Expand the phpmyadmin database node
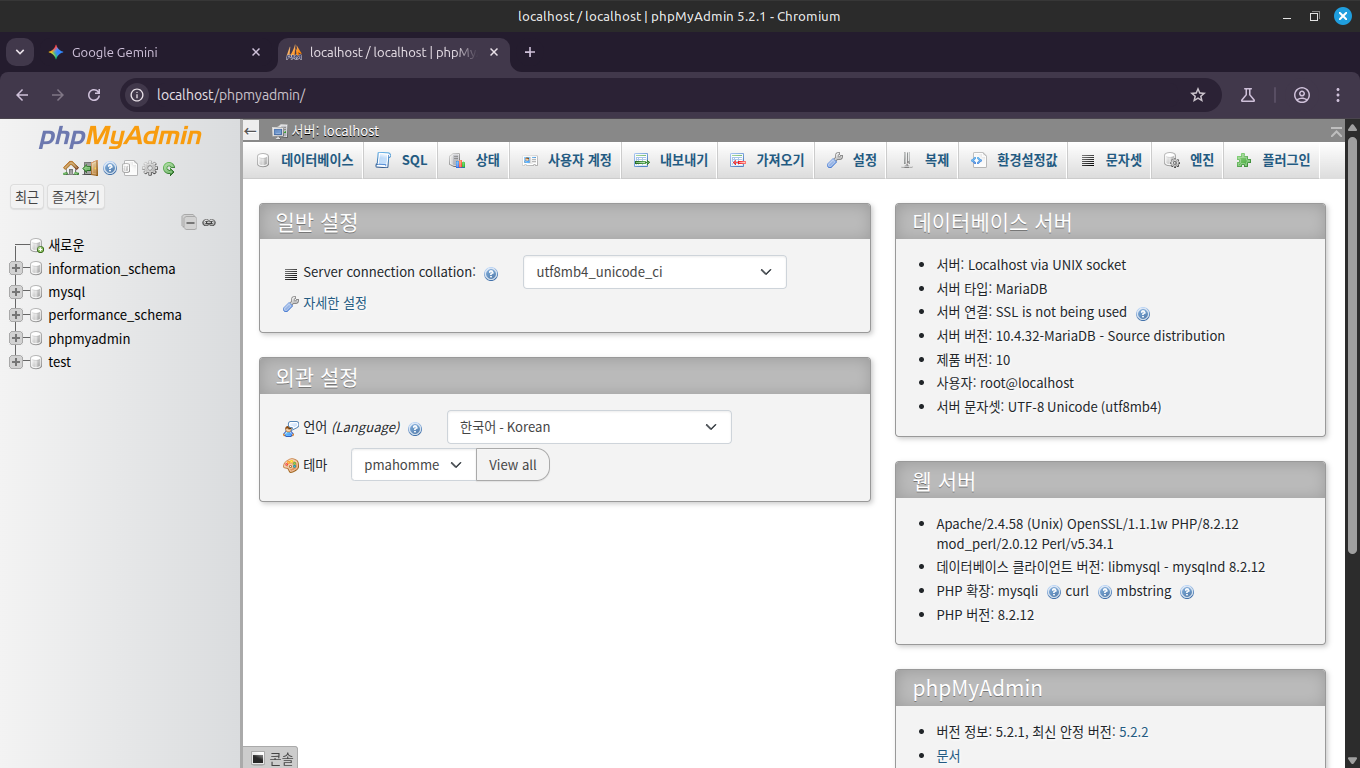1360x768 pixels. (x=15, y=339)
